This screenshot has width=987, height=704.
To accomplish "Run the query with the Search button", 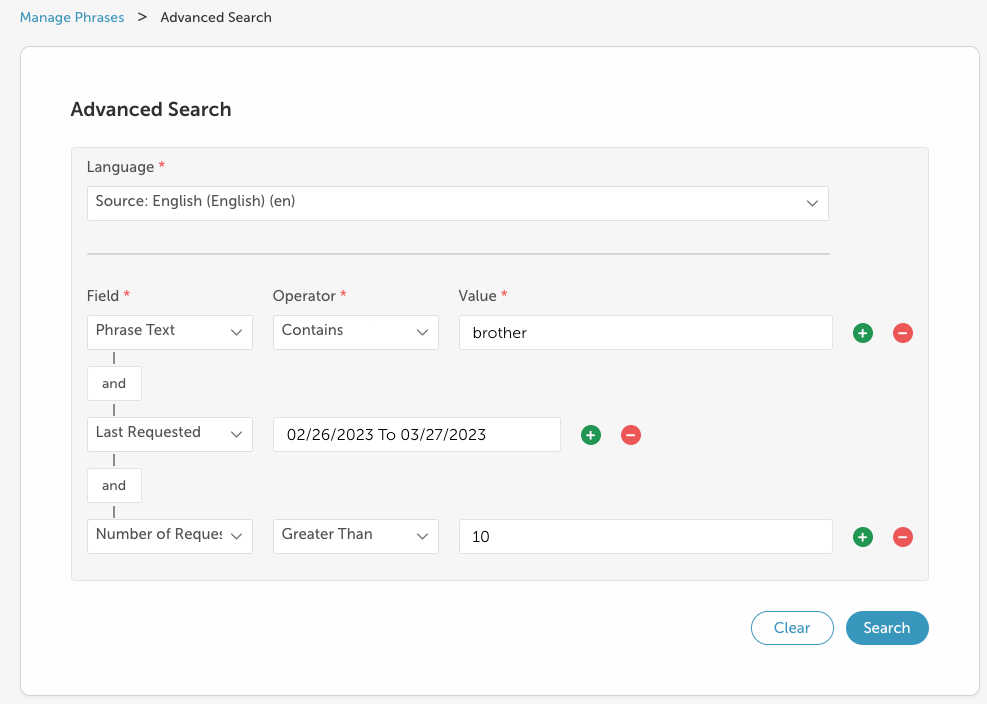I will tap(887, 628).
